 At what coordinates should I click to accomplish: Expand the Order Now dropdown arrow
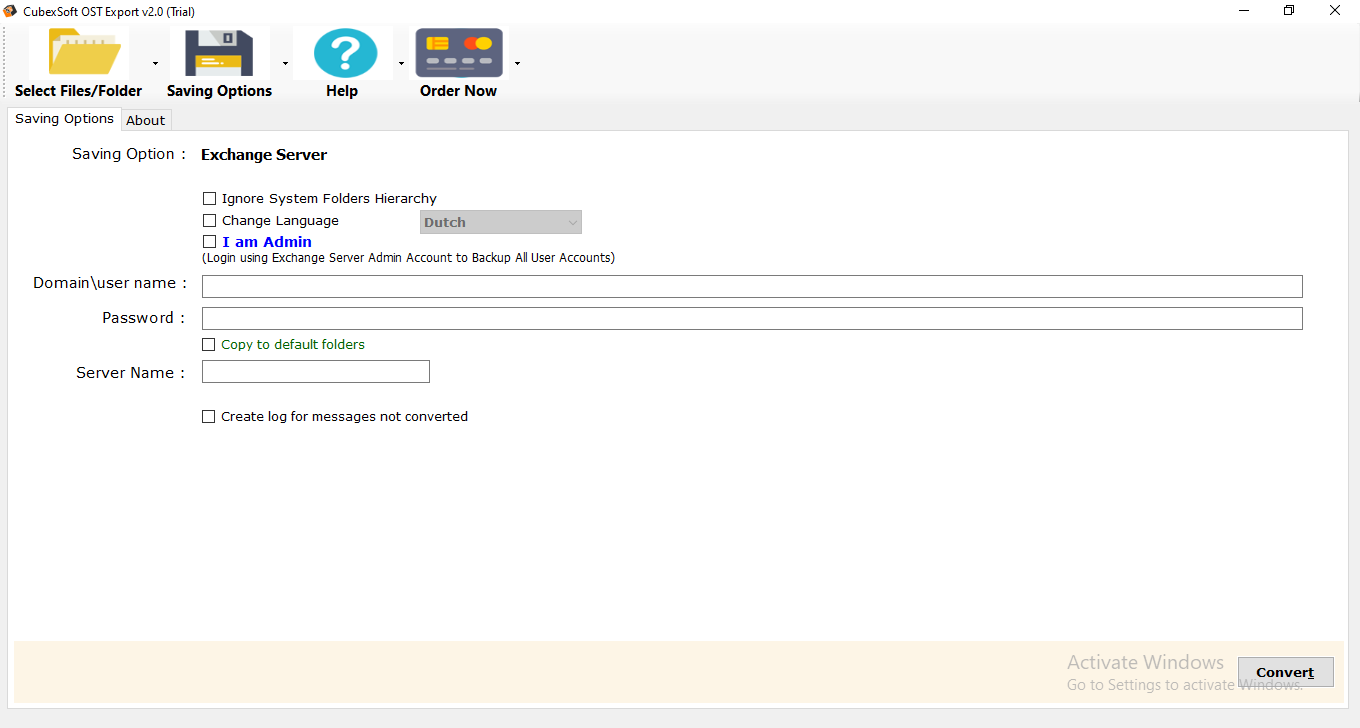click(517, 64)
